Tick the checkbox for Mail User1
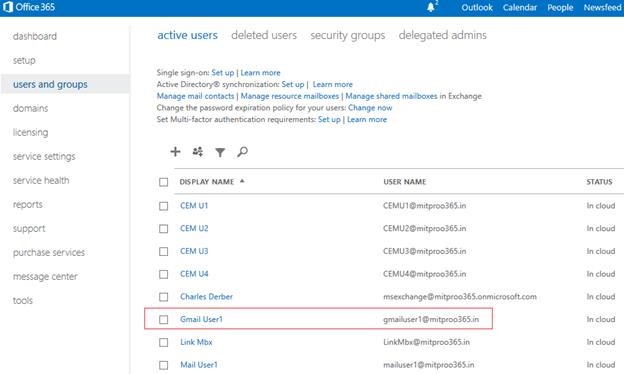This screenshot has height=374, width=624. point(164,365)
